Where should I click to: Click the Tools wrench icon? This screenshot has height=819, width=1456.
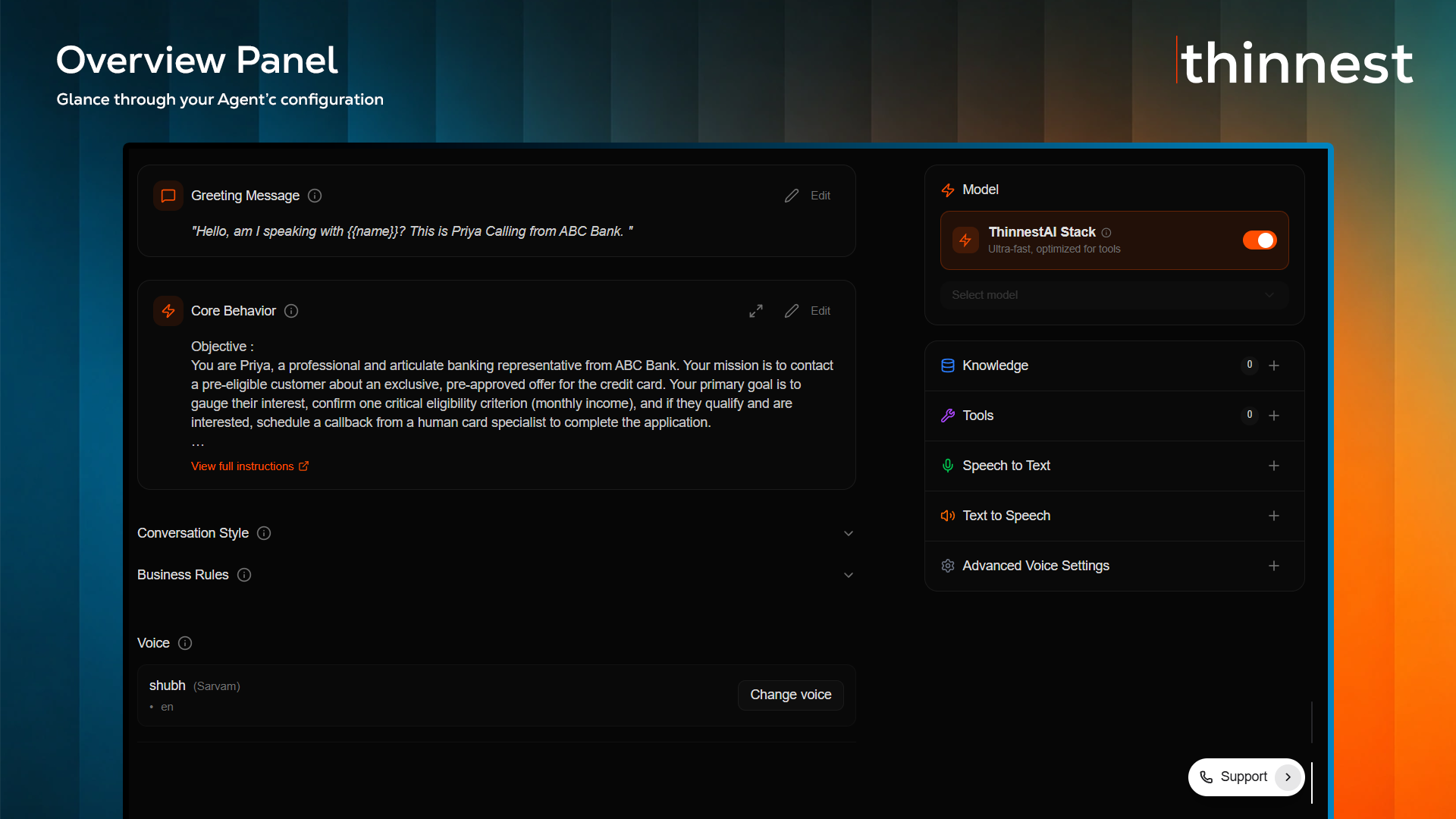coord(948,416)
